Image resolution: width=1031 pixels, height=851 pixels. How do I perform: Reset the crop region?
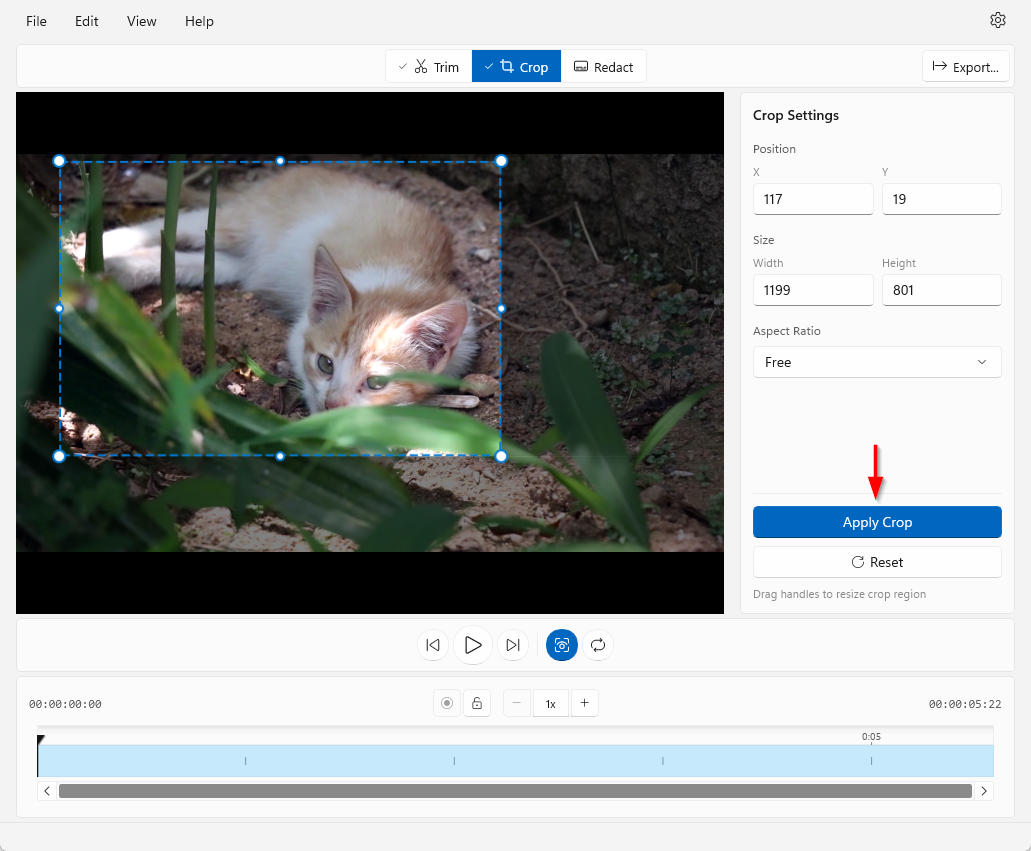[x=877, y=562]
